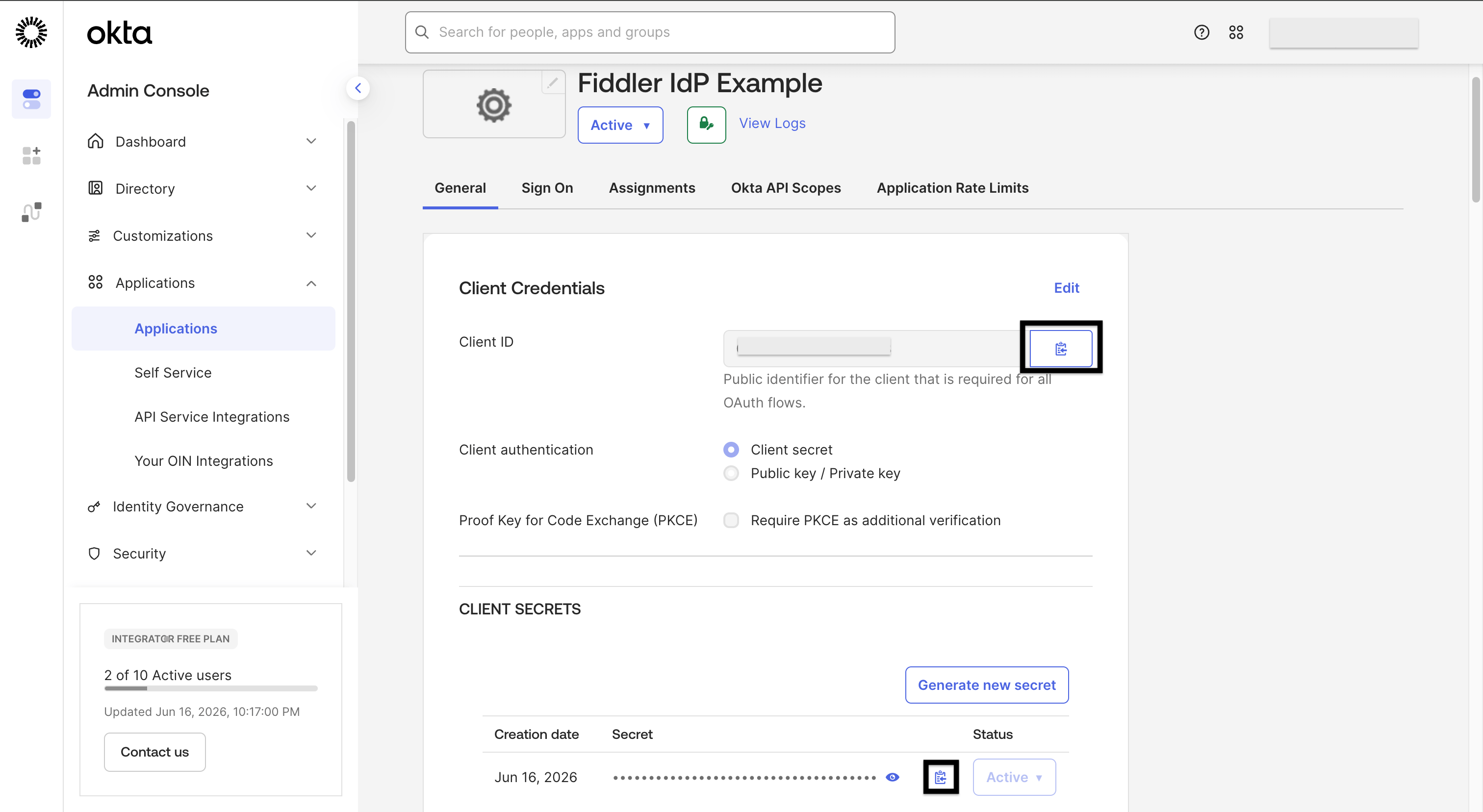Click the View Logs link

[x=772, y=123]
